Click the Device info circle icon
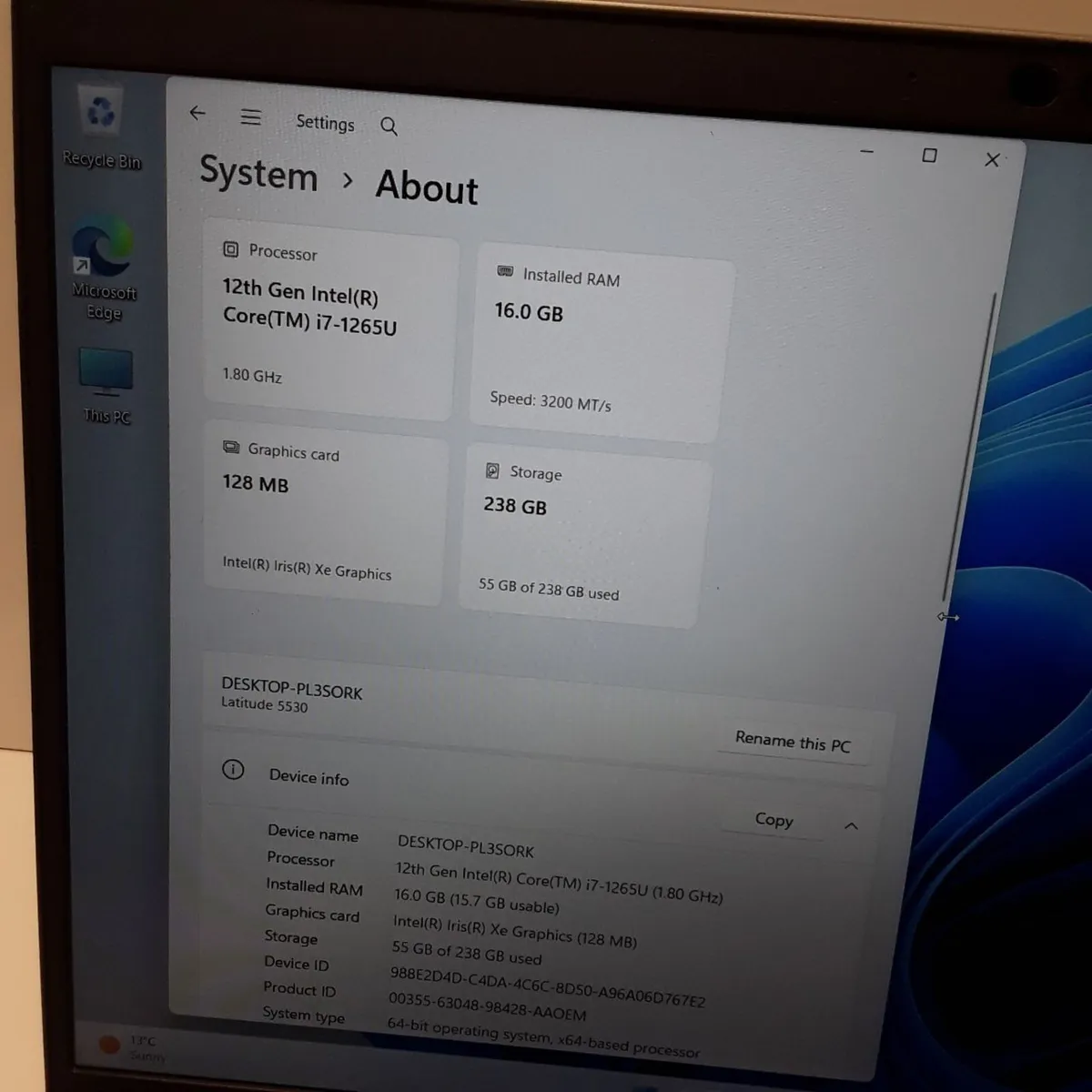The width and height of the screenshot is (1092, 1092). point(233,770)
